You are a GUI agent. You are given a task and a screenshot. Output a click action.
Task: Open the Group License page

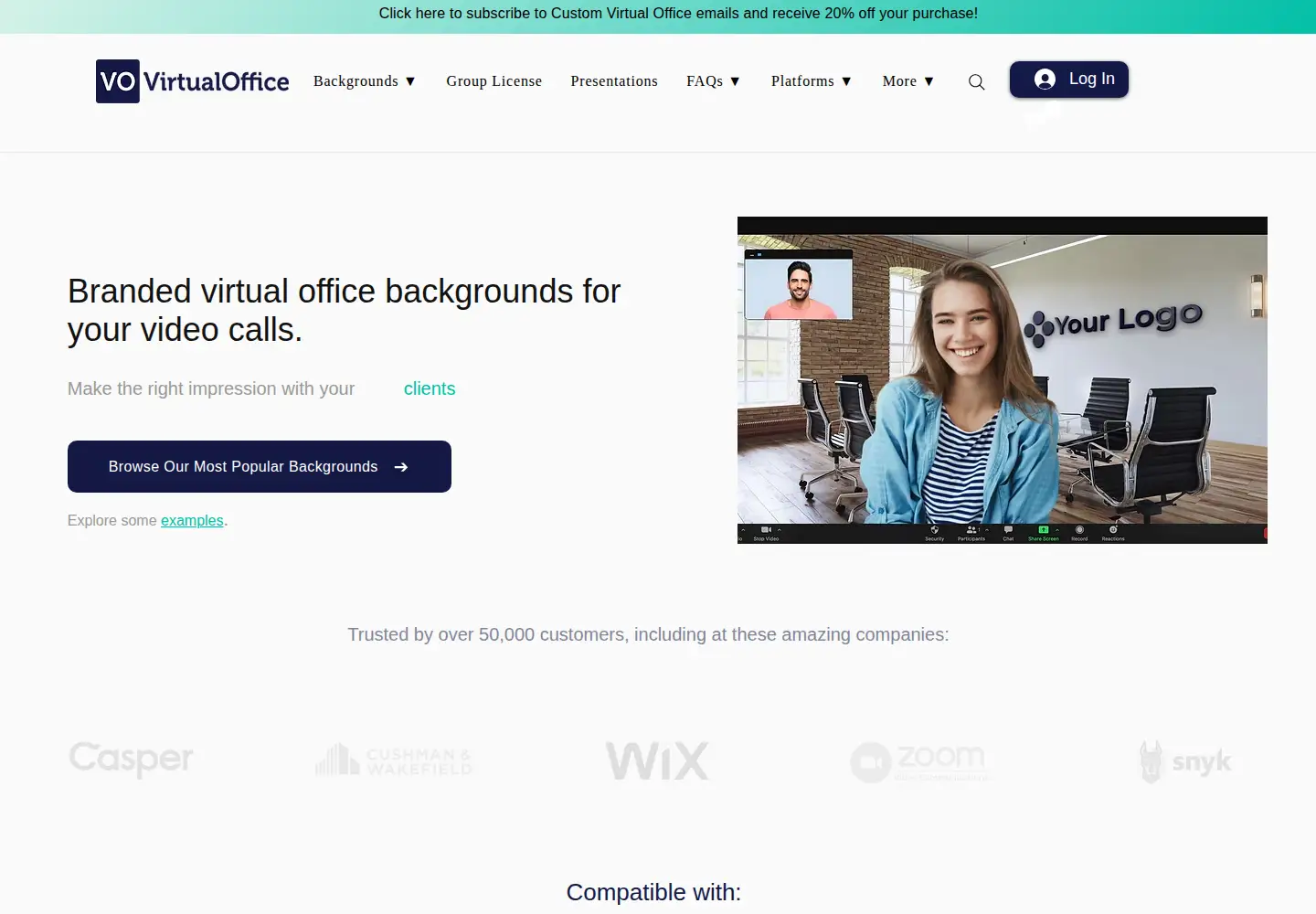(494, 81)
